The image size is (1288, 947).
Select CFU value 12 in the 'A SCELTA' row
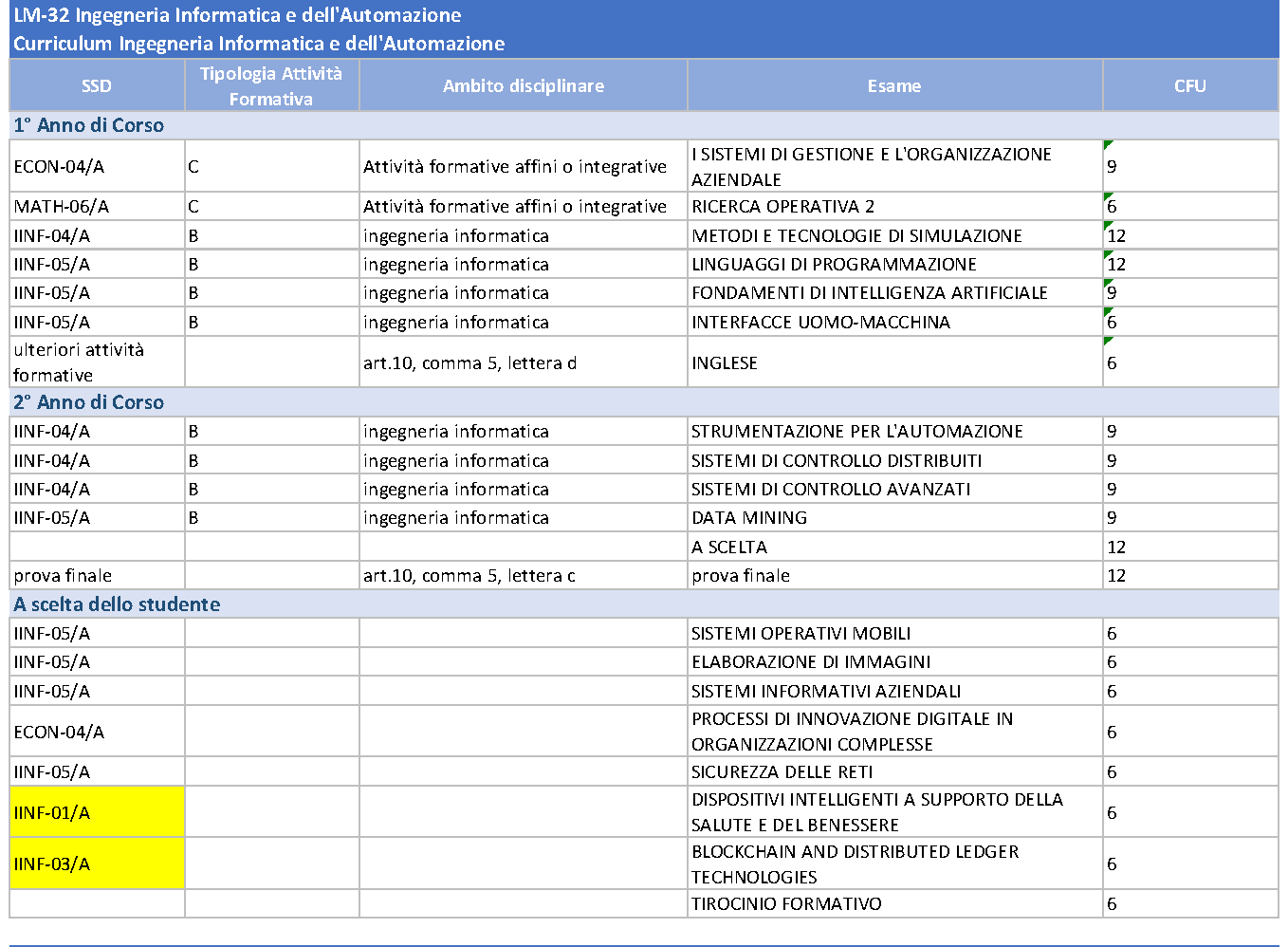point(1190,547)
